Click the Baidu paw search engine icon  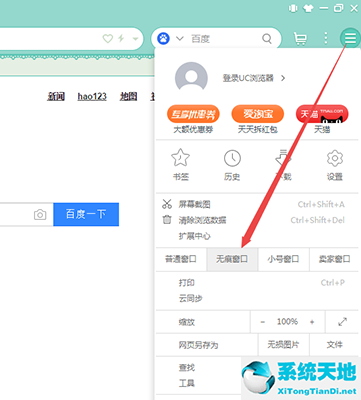pos(163,39)
